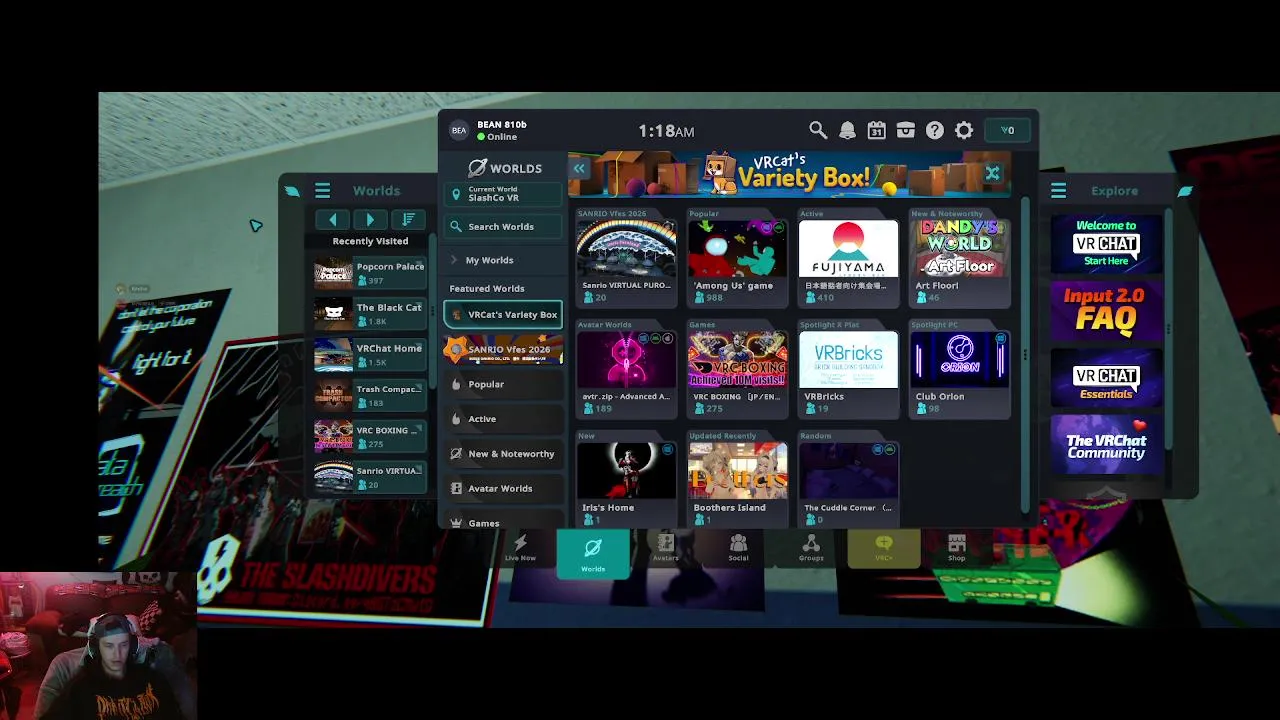Open Popcorn Palace in Recently Visited
Viewport: 1280px width, 720px height.
pyautogui.click(x=370, y=273)
